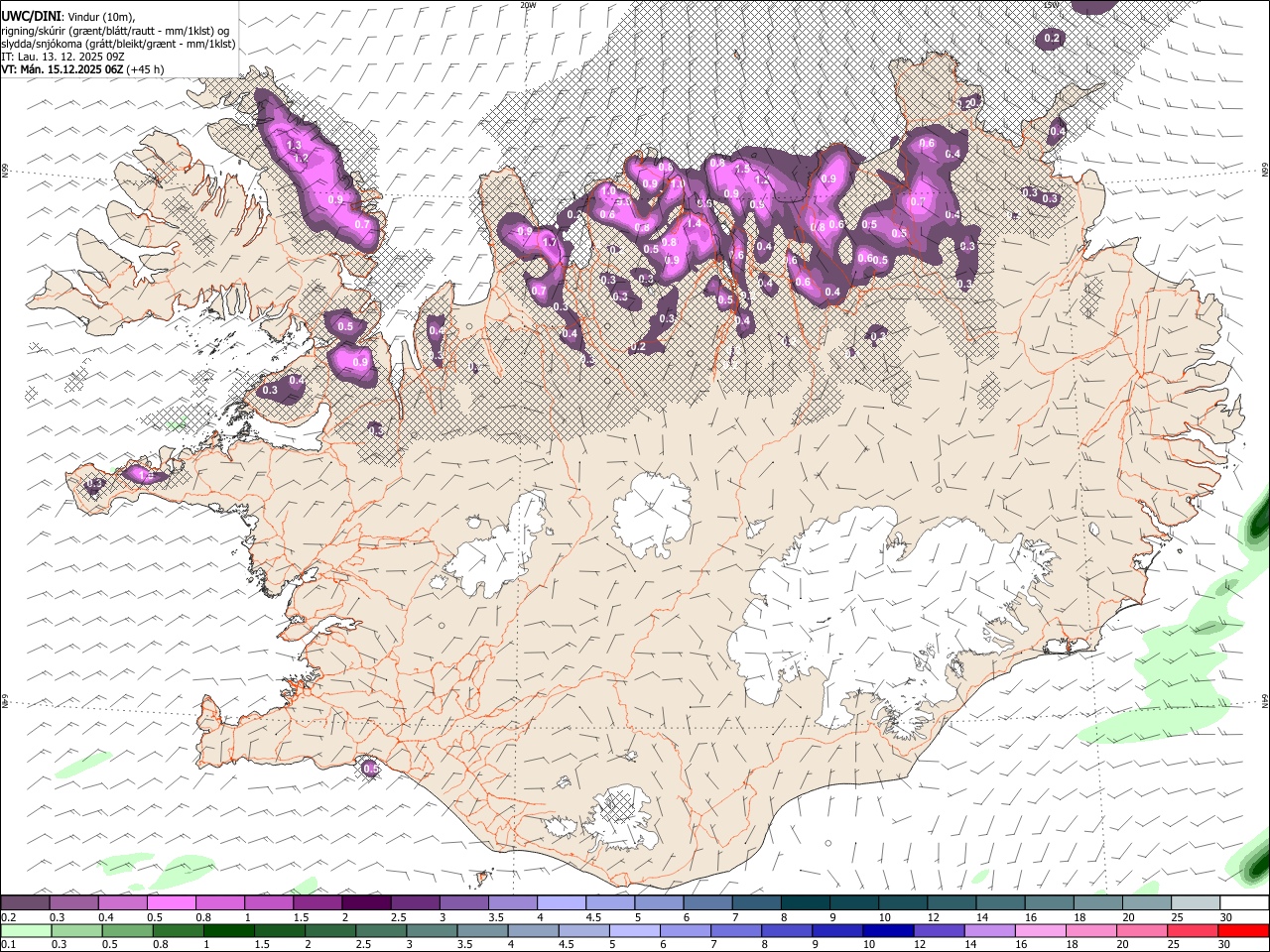Click the pale grey snow swatch at 25
The width and height of the screenshot is (1270, 952).
pos(1195,903)
